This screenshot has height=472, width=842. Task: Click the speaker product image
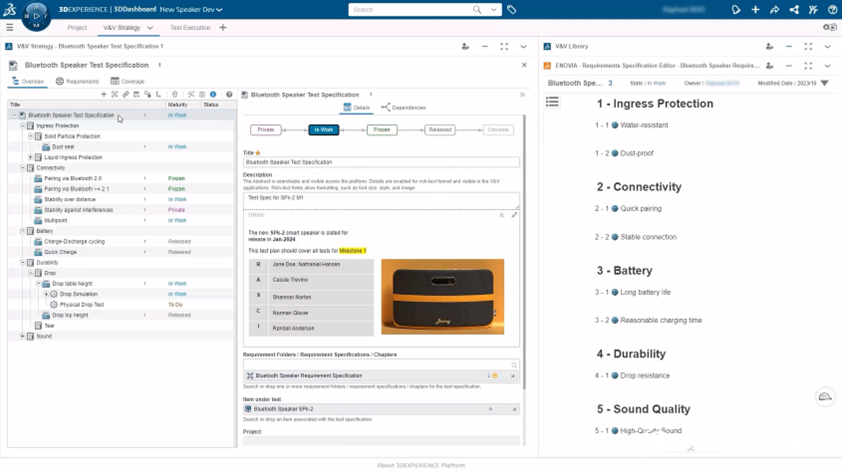(442, 297)
